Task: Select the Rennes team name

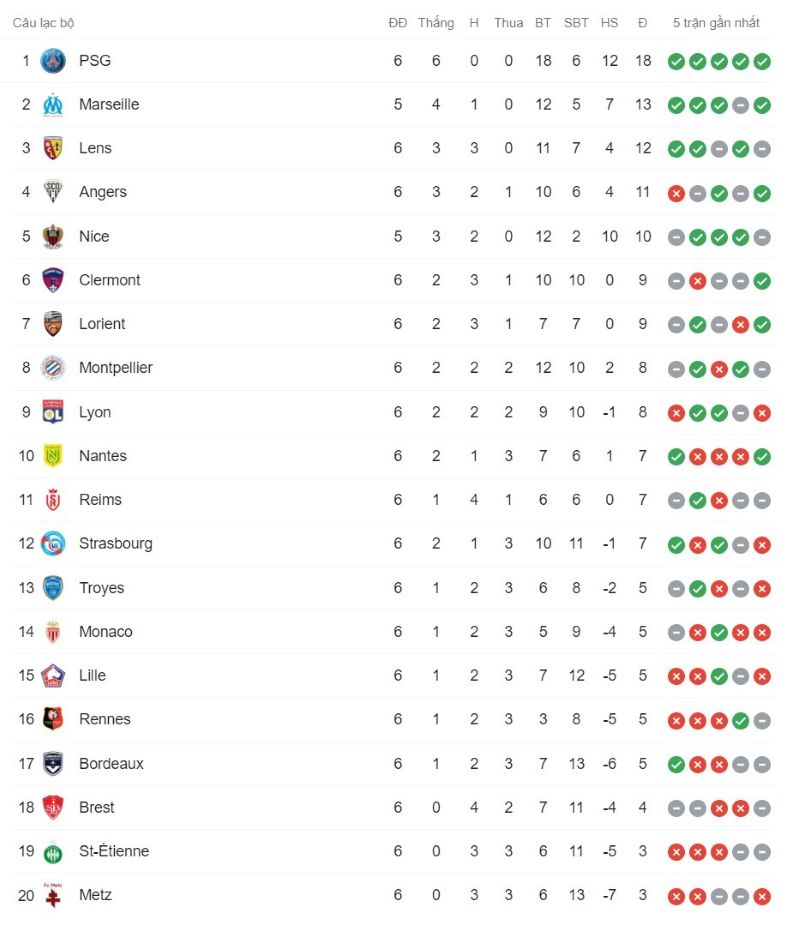Action: point(105,719)
